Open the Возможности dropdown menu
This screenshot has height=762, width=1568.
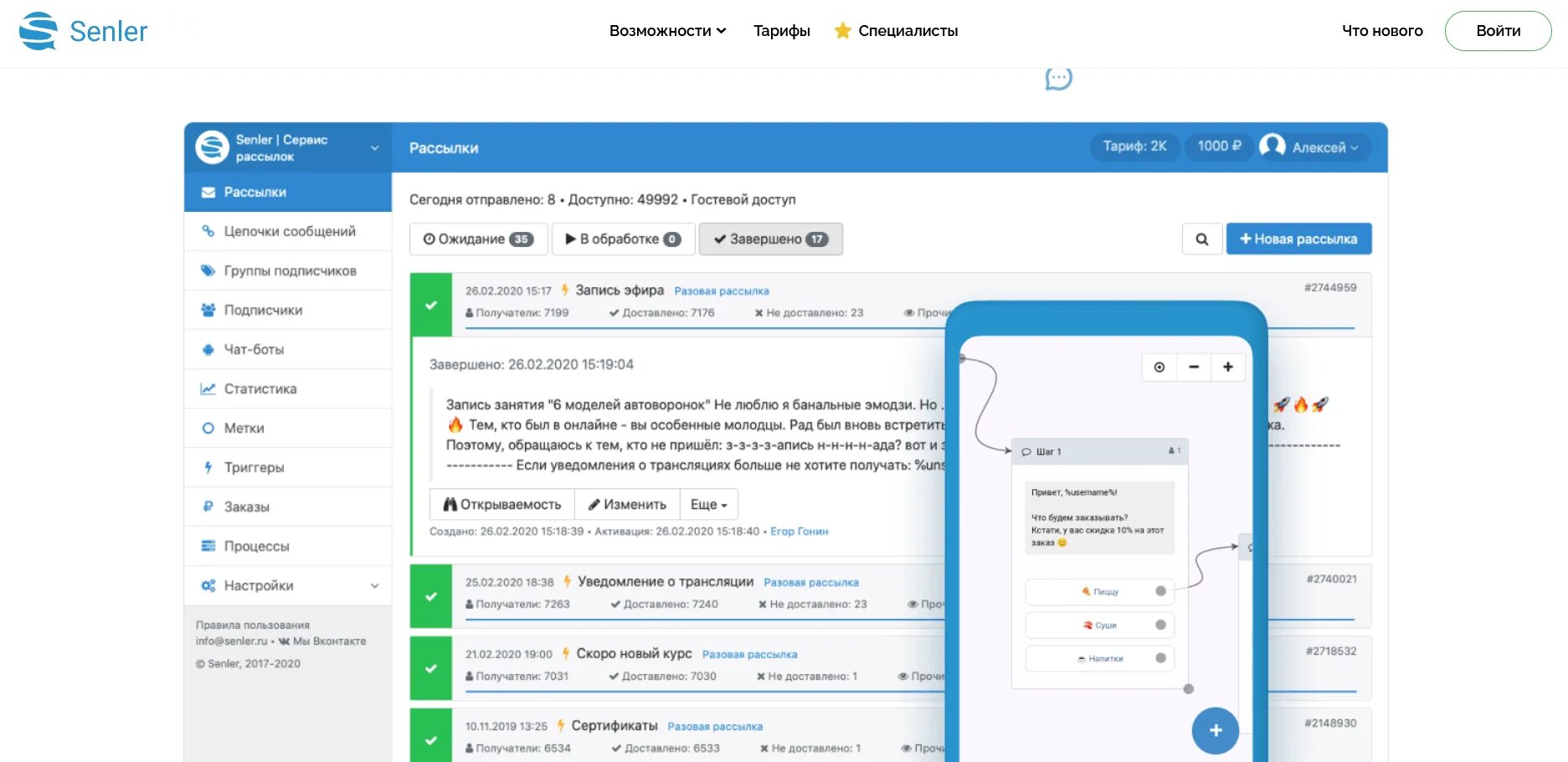[x=667, y=31]
